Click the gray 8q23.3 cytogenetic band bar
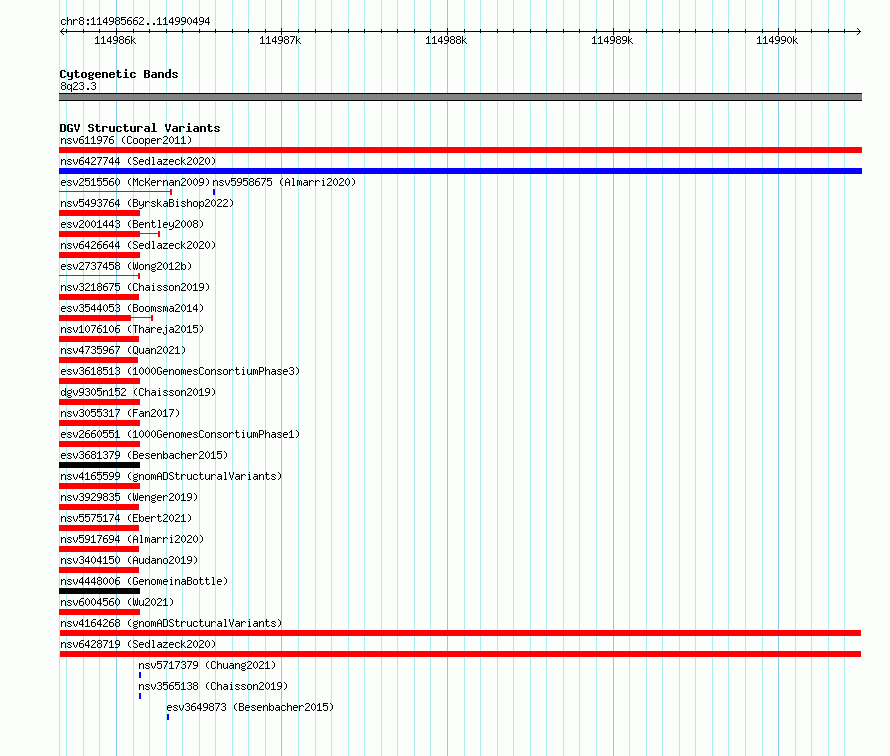This screenshot has width=890, height=756. tap(460, 97)
